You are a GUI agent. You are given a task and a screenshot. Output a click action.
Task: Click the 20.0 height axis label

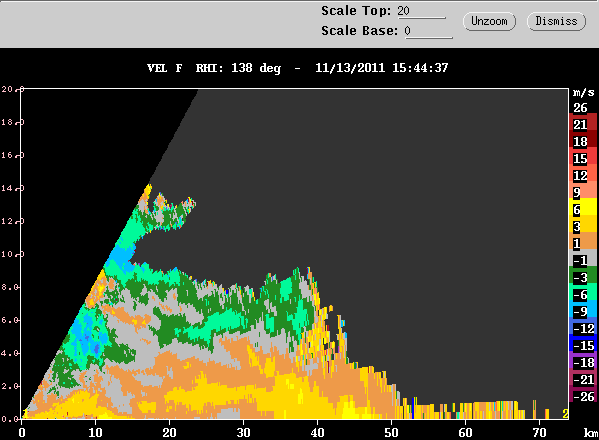pos(13,89)
